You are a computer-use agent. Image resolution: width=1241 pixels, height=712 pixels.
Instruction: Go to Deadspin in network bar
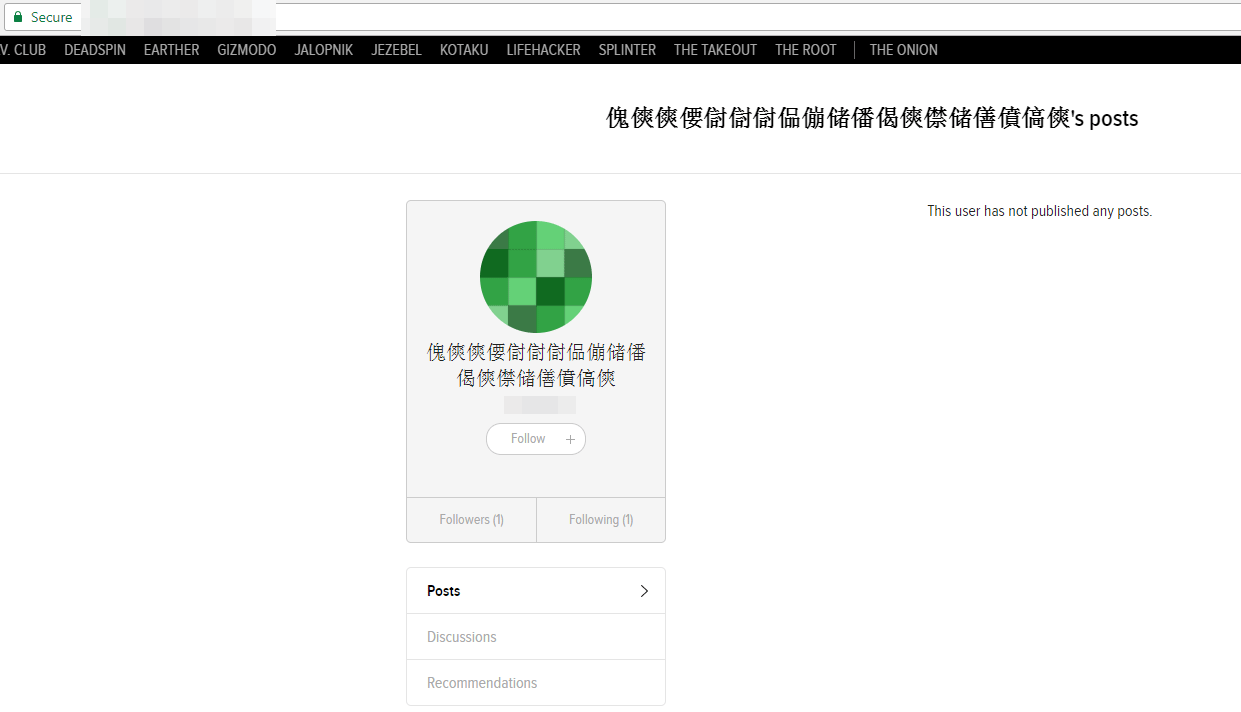95,50
